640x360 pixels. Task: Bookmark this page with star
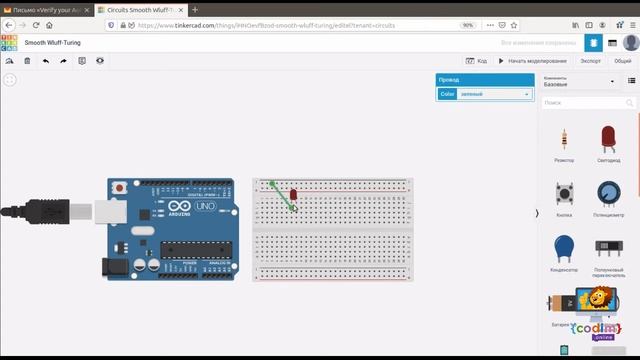tap(514, 25)
